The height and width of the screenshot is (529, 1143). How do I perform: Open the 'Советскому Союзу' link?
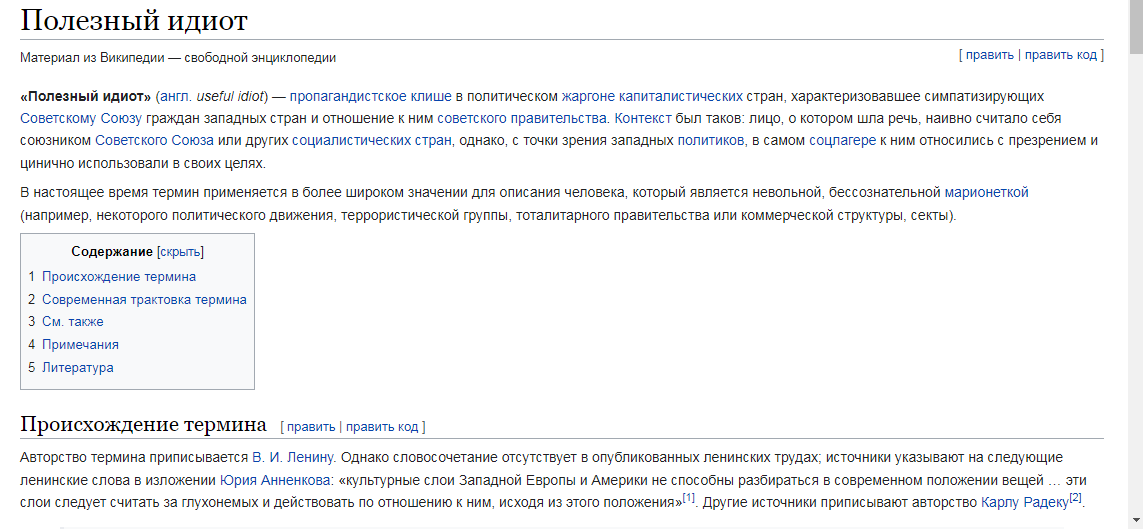pyautogui.click(x=82, y=118)
